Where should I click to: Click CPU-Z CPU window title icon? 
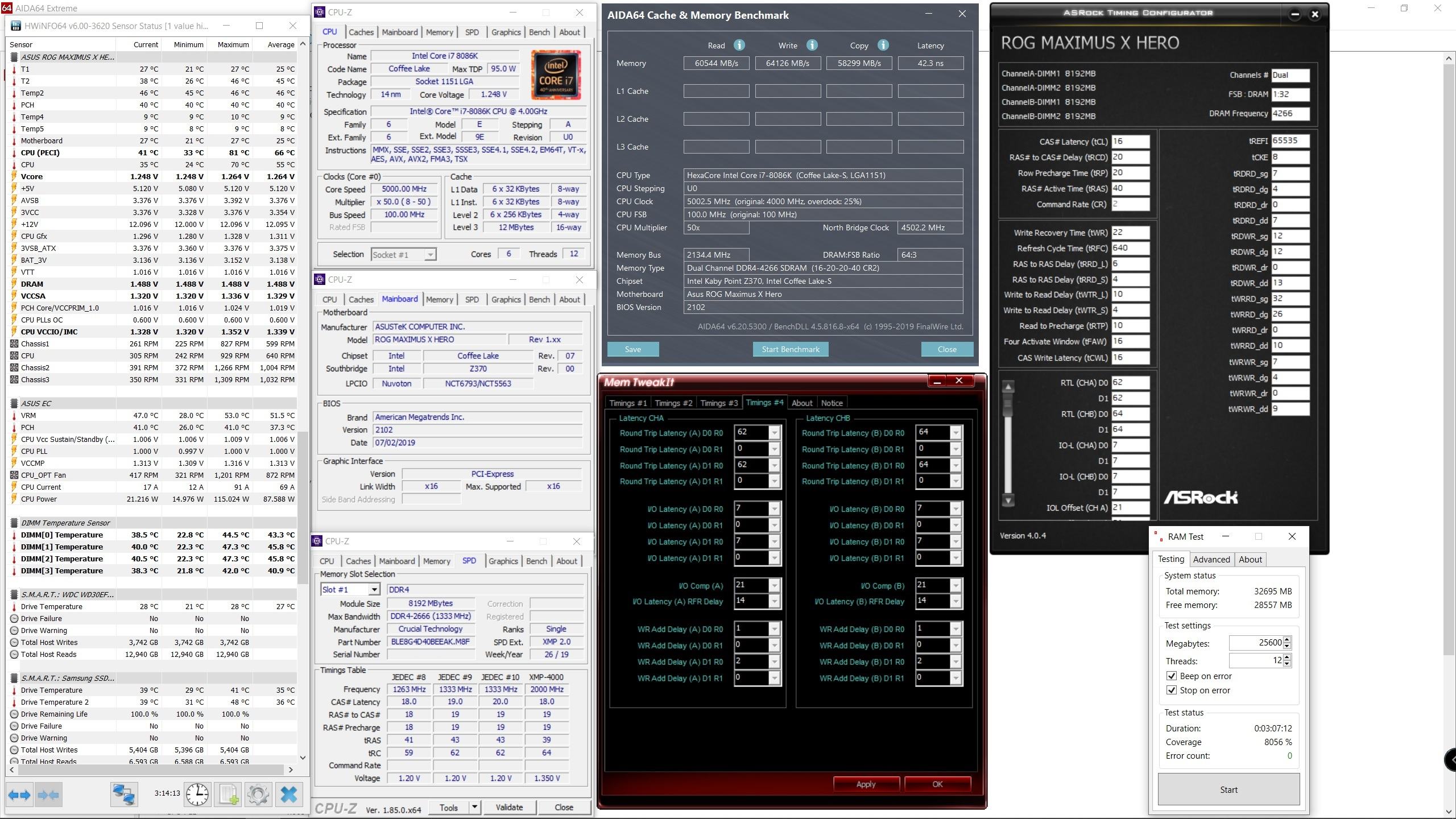pyautogui.click(x=320, y=12)
